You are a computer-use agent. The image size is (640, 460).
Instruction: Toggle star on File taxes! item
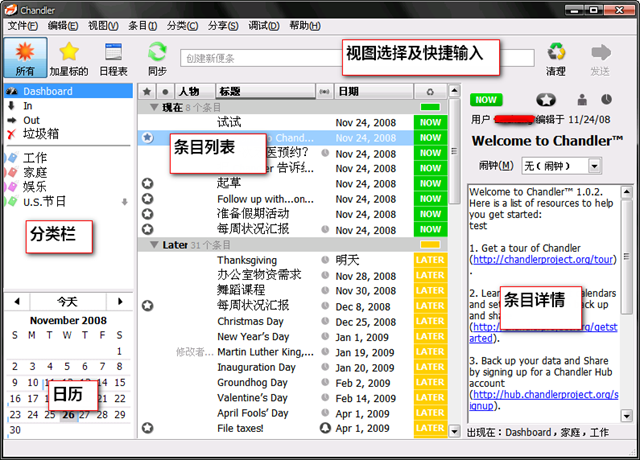[147, 428]
